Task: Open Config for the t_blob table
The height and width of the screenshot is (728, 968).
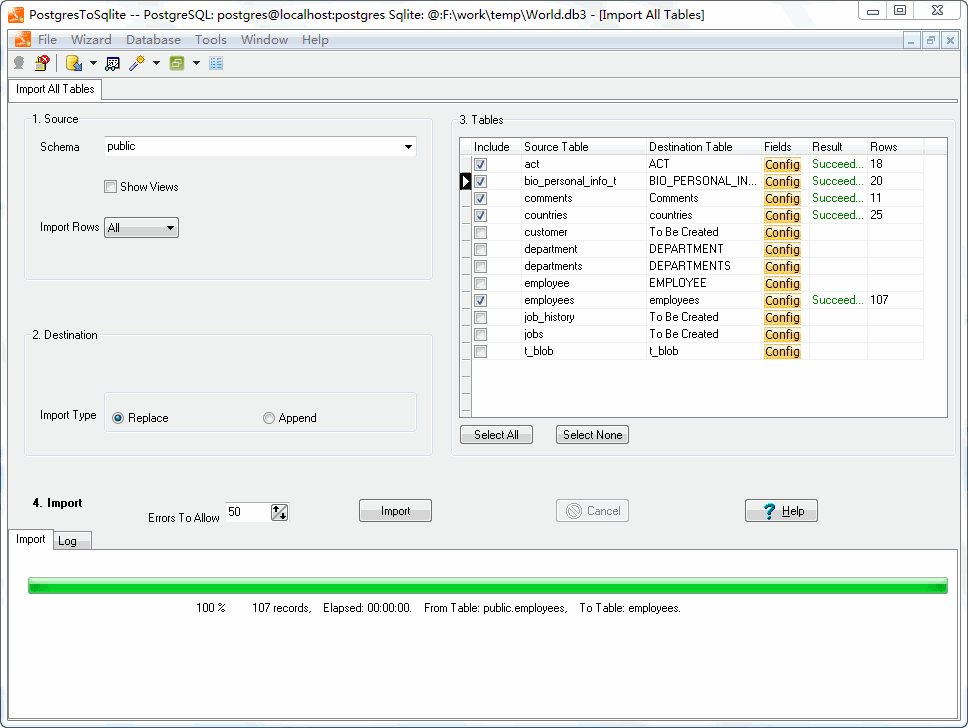Action: coord(782,351)
